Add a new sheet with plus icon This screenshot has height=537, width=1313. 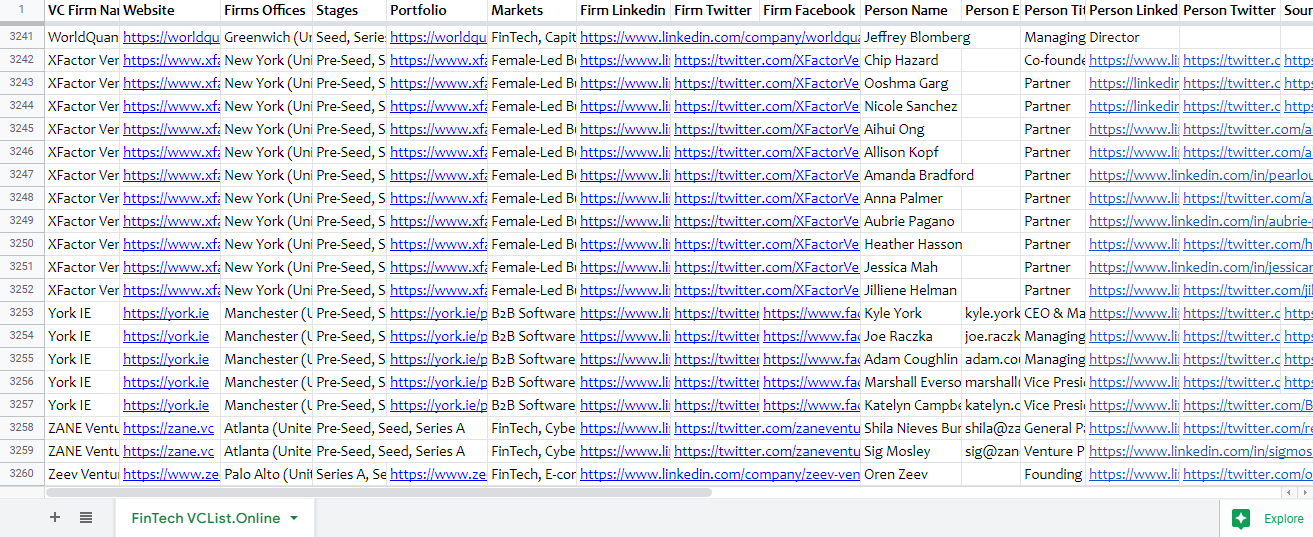tap(55, 517)
